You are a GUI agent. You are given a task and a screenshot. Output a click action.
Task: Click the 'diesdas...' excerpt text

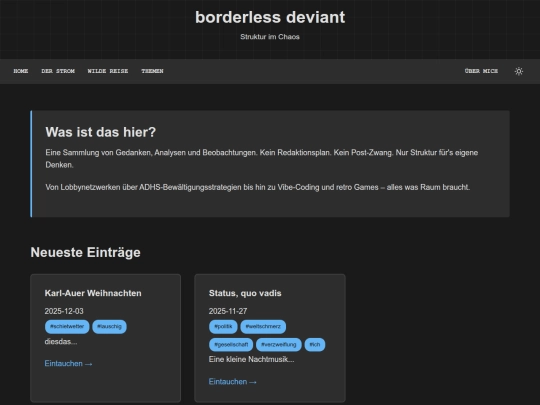pos(61,342)
